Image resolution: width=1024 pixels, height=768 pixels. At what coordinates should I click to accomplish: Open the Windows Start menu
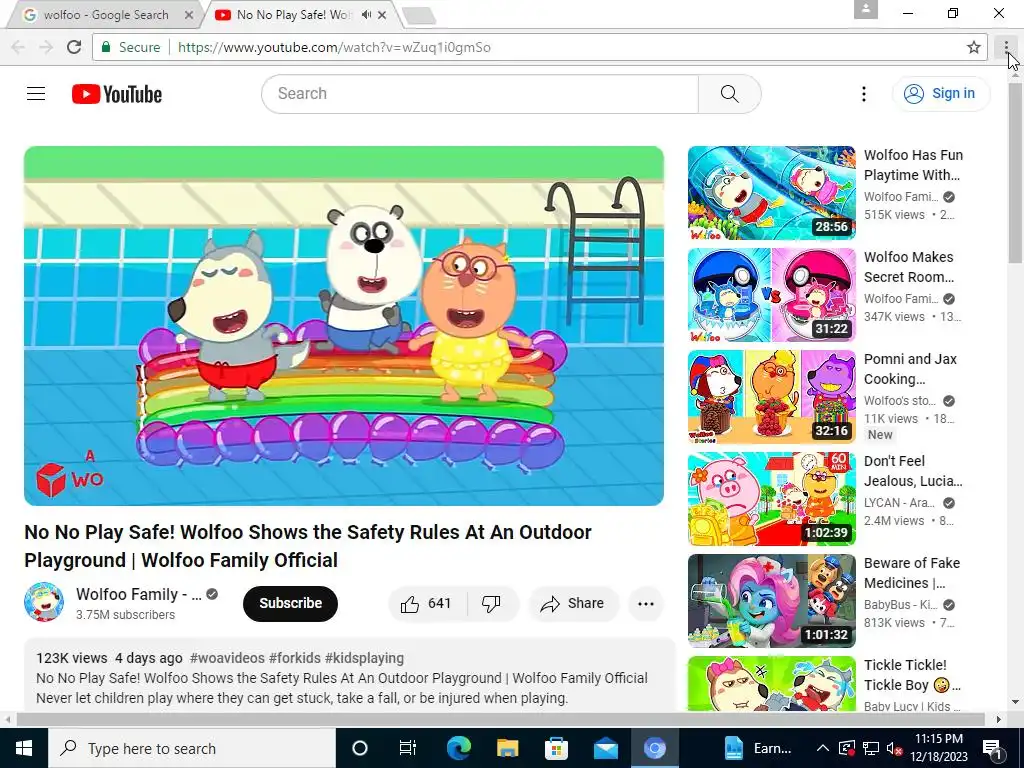coord(24,748)
